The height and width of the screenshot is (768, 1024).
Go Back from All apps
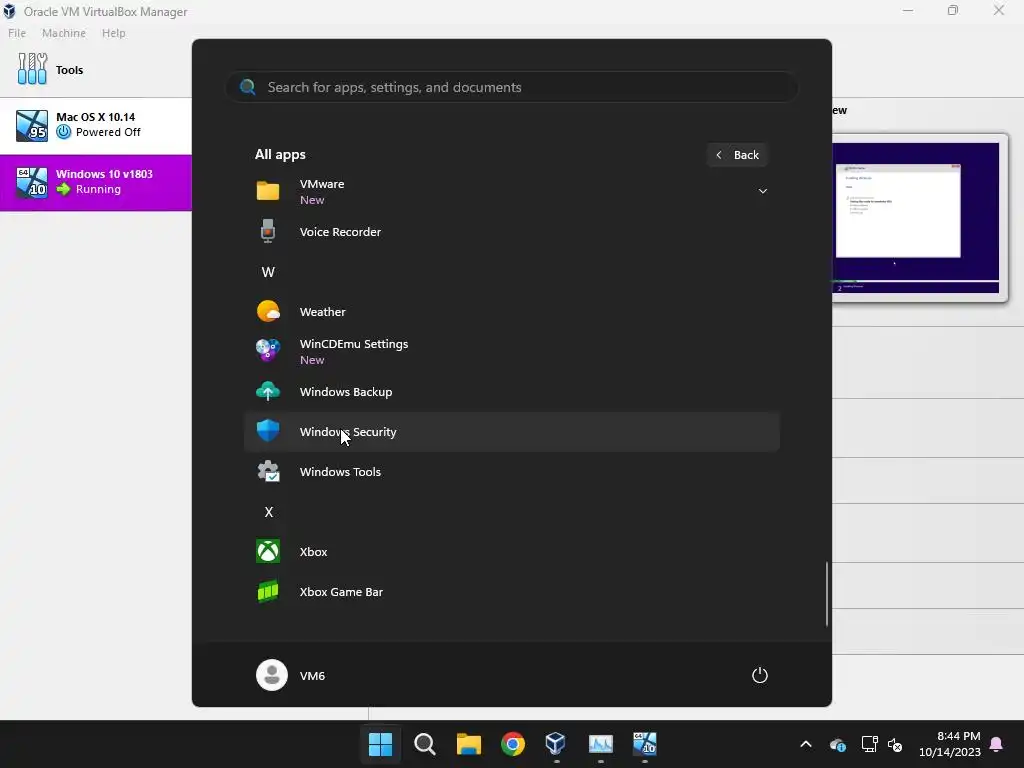737,155
